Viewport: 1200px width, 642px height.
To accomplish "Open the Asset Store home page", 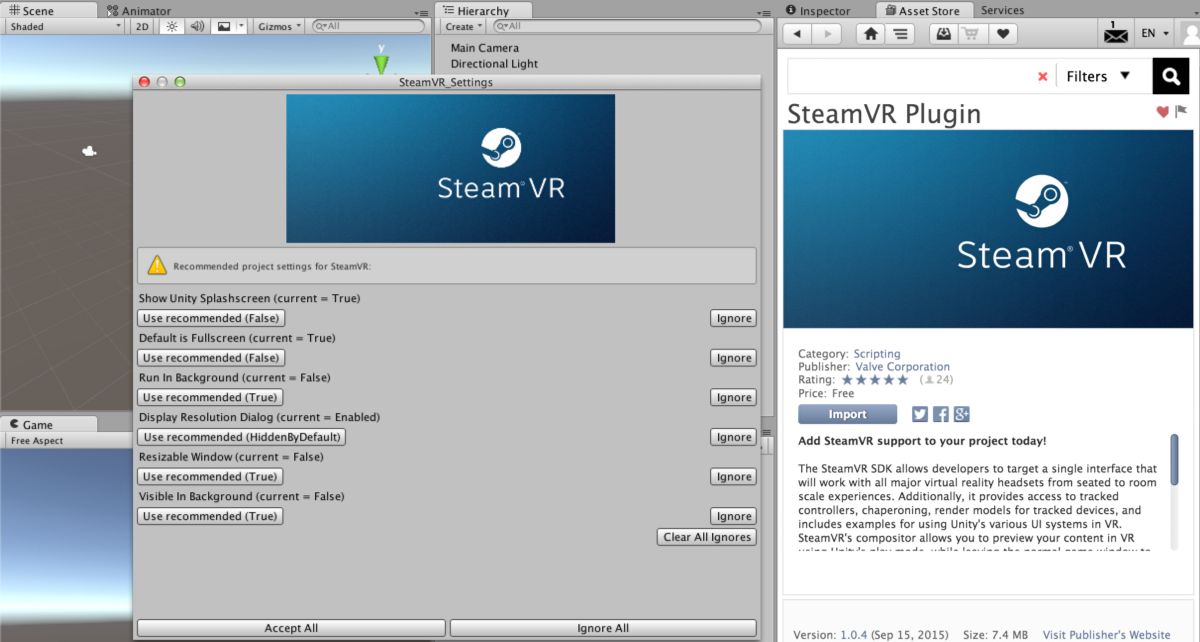I will pos(871,33).
